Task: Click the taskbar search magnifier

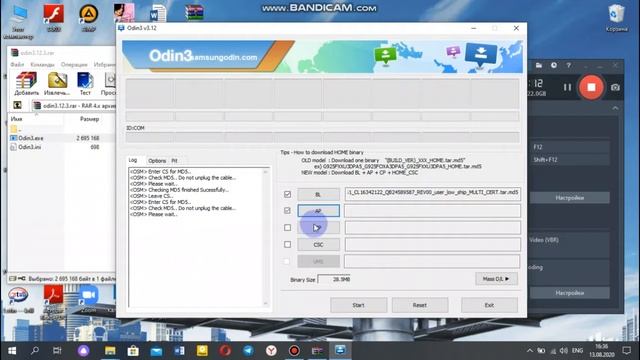Action: click(35, 351)
